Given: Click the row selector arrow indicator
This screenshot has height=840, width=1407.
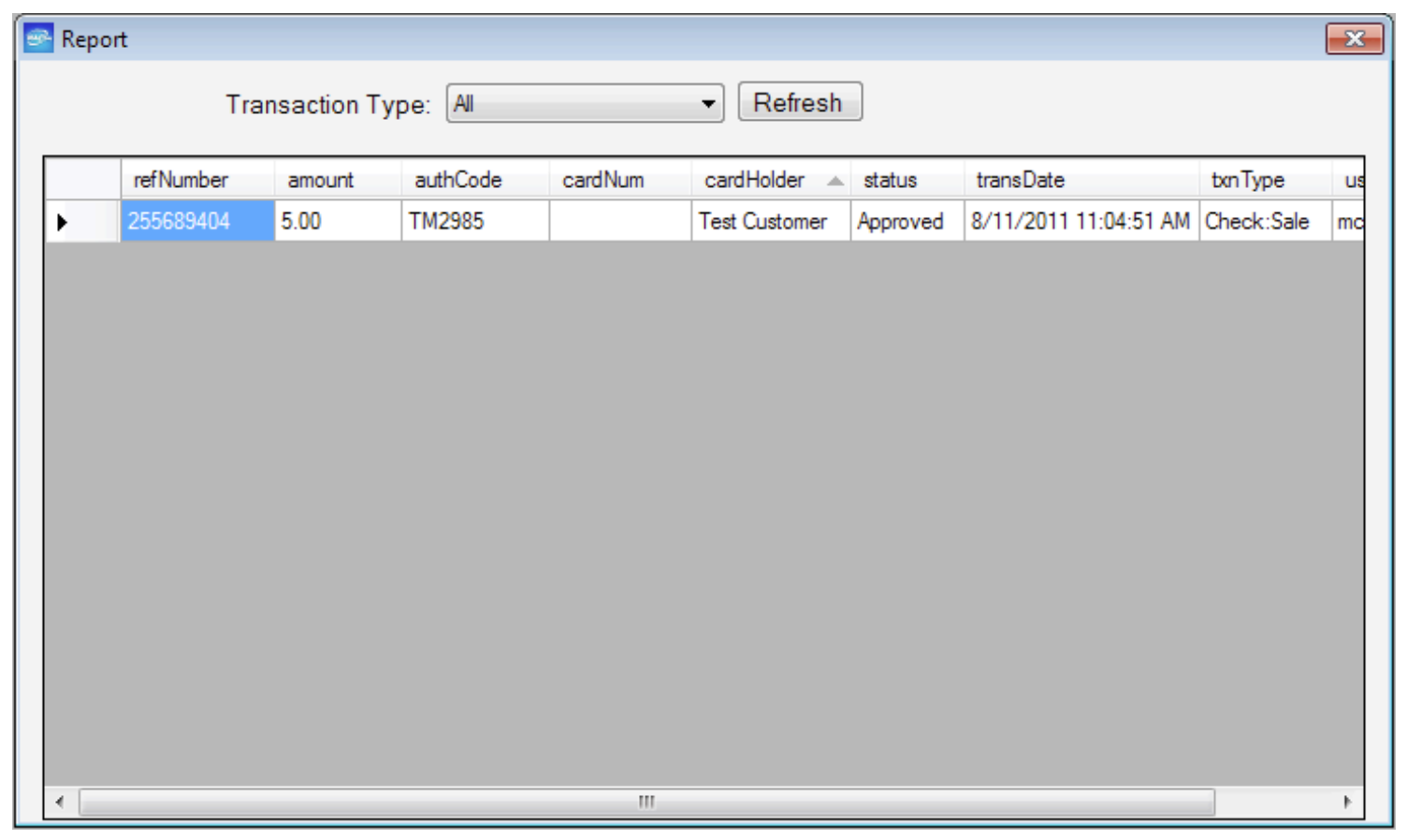Looking at the screenshot, I should click(x=63, y=223).
